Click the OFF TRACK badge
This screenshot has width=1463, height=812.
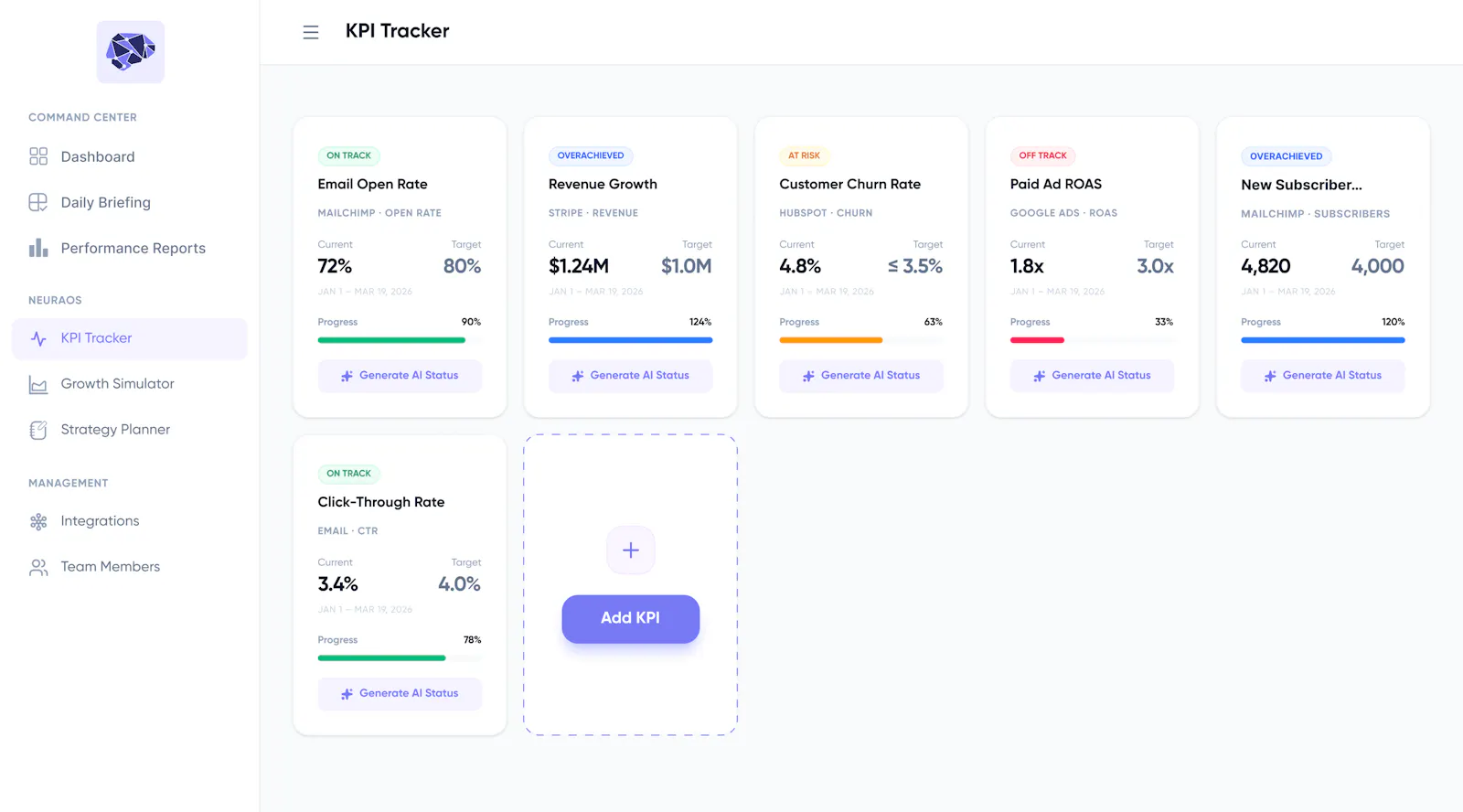[1043, 156]
